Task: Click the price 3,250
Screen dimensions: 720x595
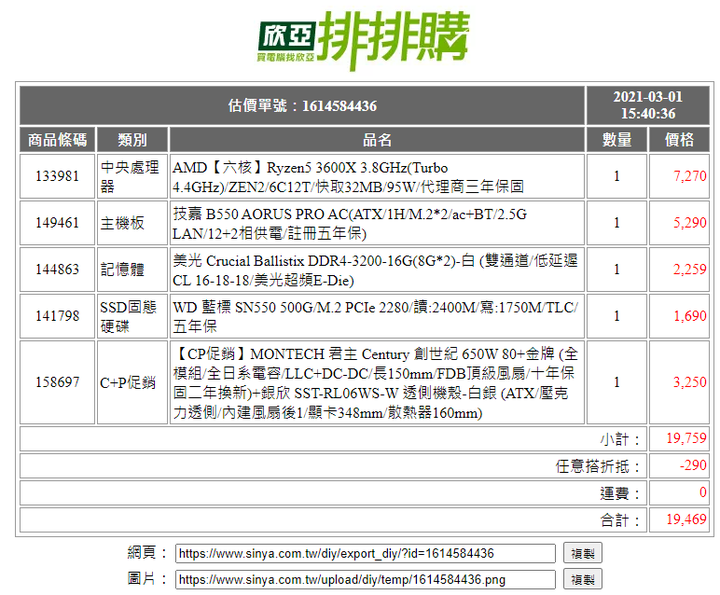Action: 689,382
